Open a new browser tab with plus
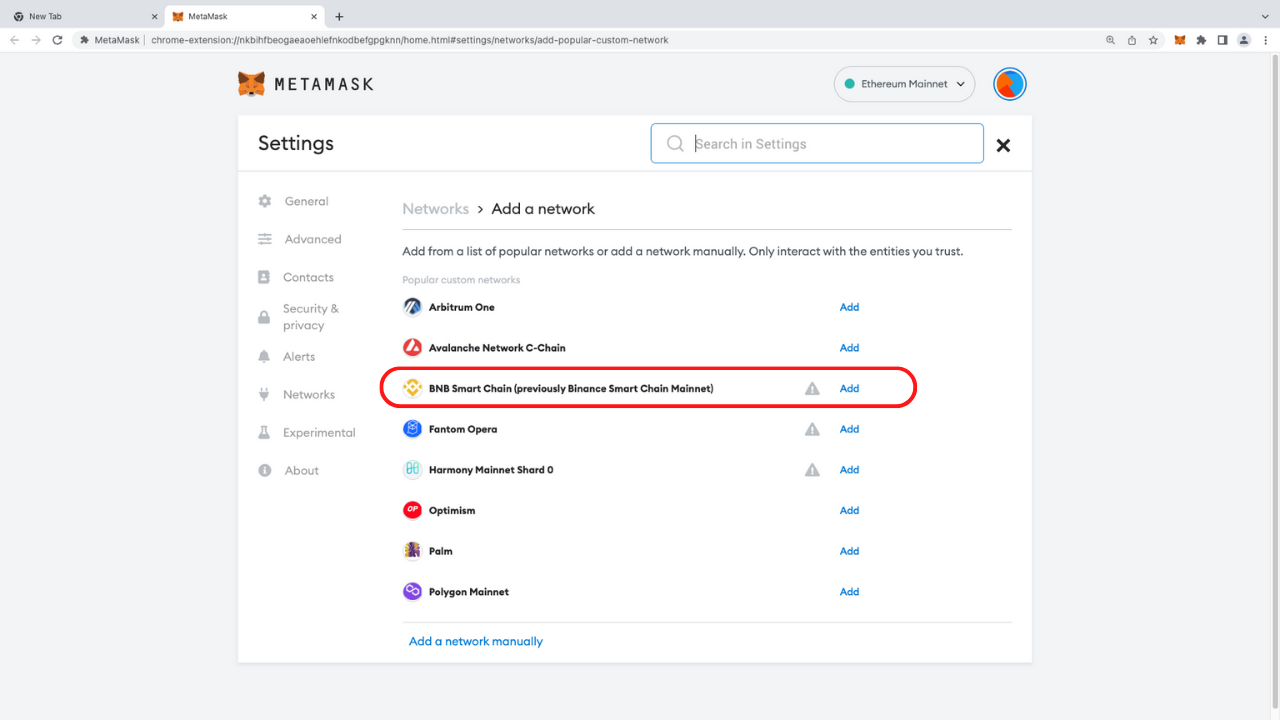Image resolution: width=1280 pixels, height=720 pixels. [x=339, y=17]
